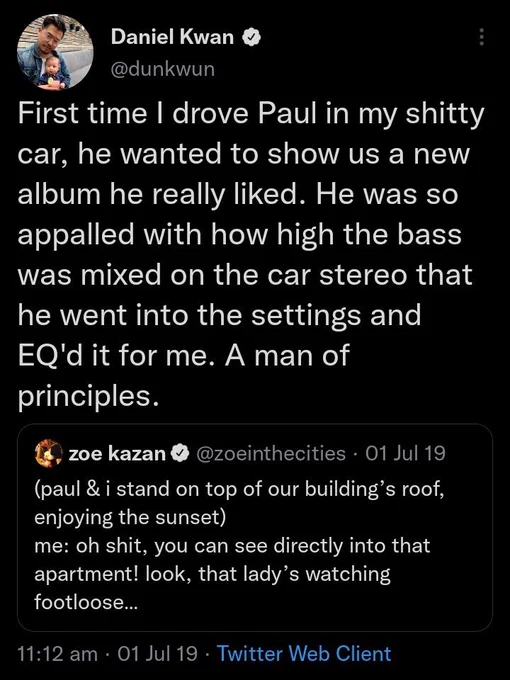This screenshot has height=680, width=510.
Task: Visit the @dunkwun handle
Action: coord(163,69)
